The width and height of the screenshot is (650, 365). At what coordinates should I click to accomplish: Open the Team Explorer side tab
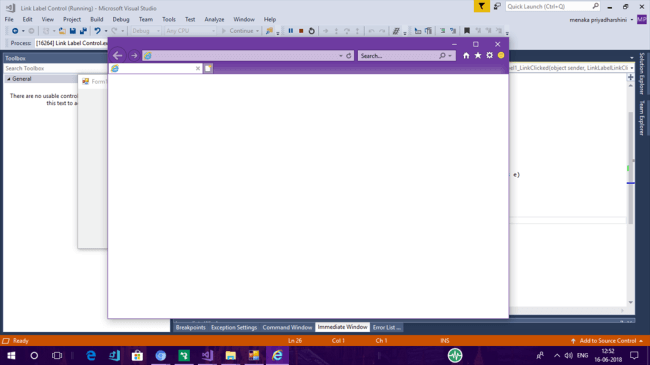click(642, 118)
